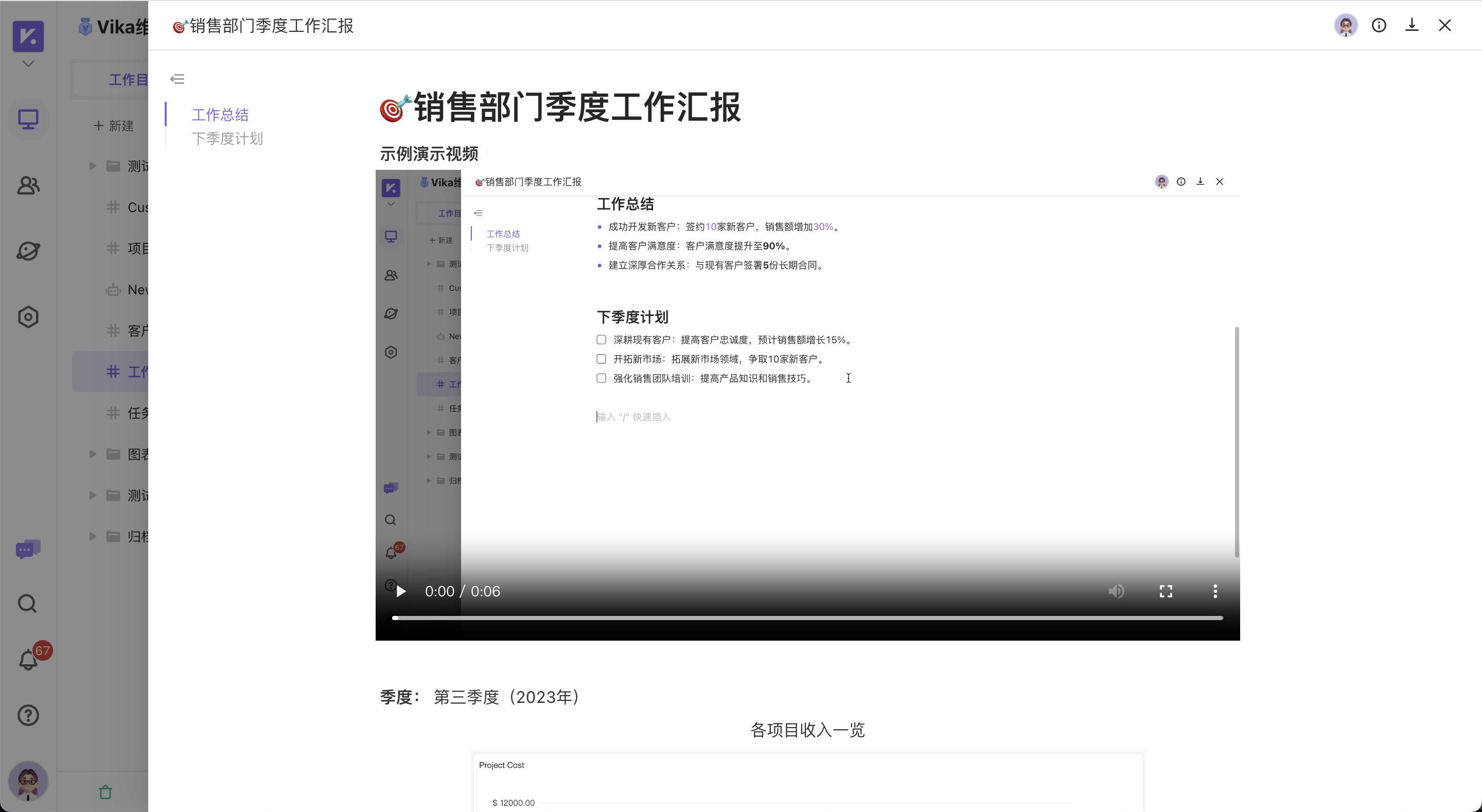
Task: Open the help question mark icon
Action: [28, 715]
